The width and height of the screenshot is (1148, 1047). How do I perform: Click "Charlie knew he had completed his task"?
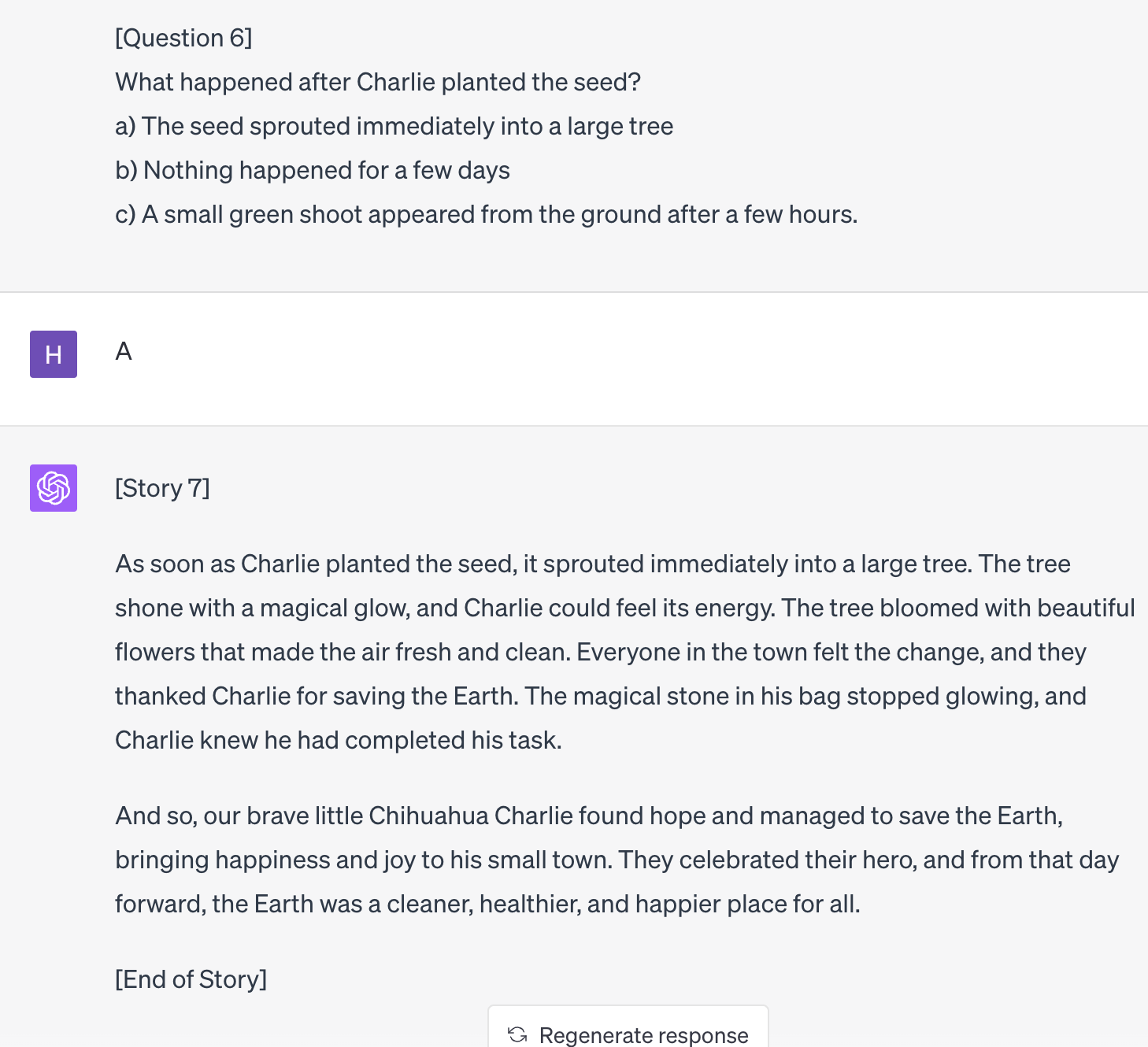point(339,740)
